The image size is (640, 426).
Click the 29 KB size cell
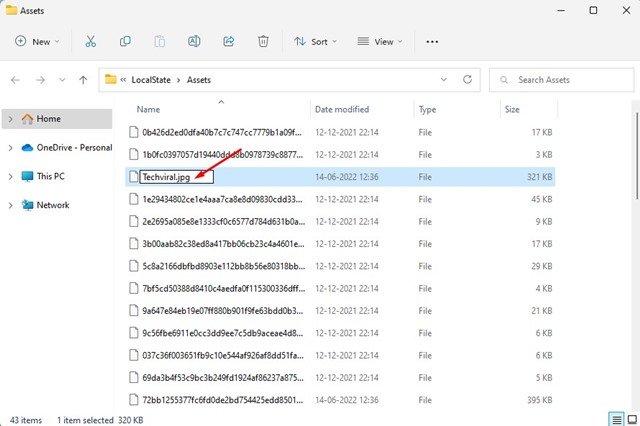coord(541,266)
